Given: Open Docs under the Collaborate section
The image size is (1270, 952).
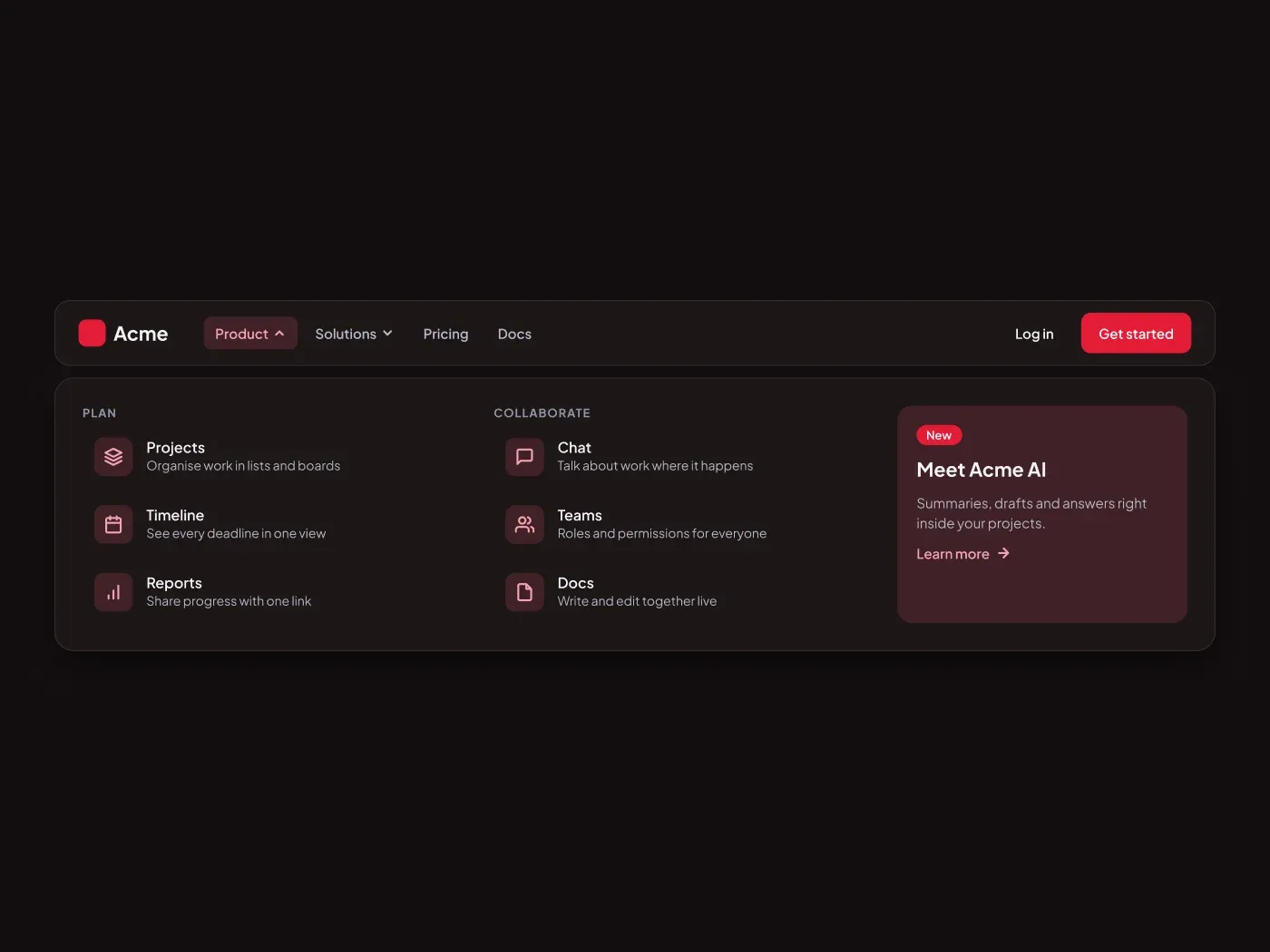Looking at the screenshot, I should 575,583.
